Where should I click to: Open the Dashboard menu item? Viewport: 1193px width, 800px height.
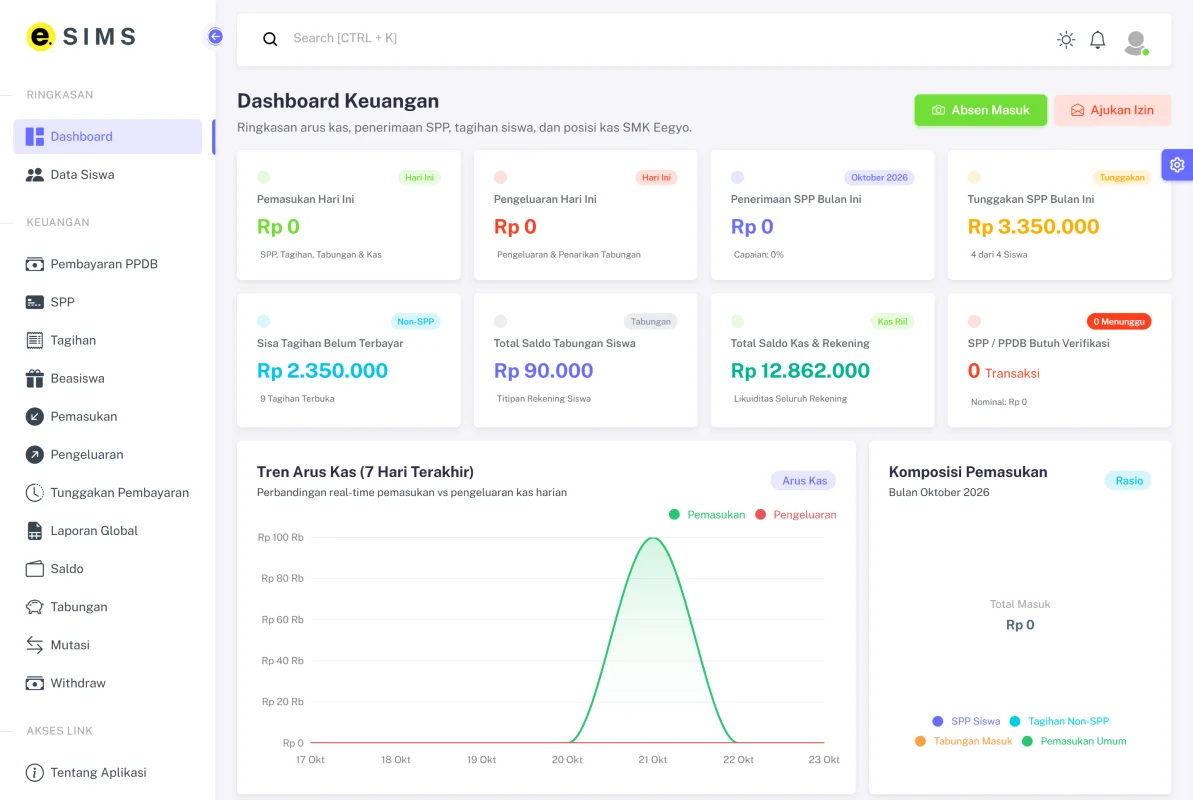107,136
